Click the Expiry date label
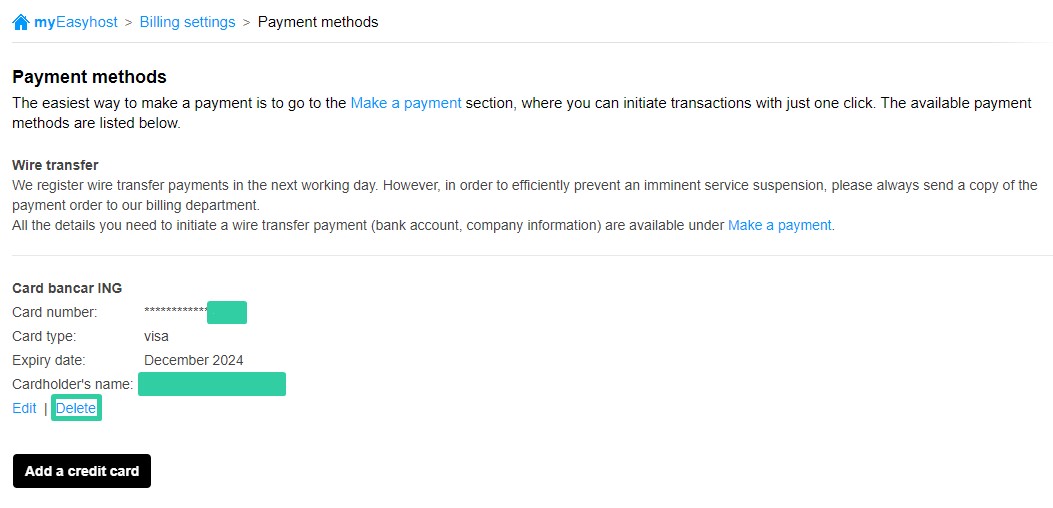The height and width of the screenshot is (508, 1053). pos(49,360)
